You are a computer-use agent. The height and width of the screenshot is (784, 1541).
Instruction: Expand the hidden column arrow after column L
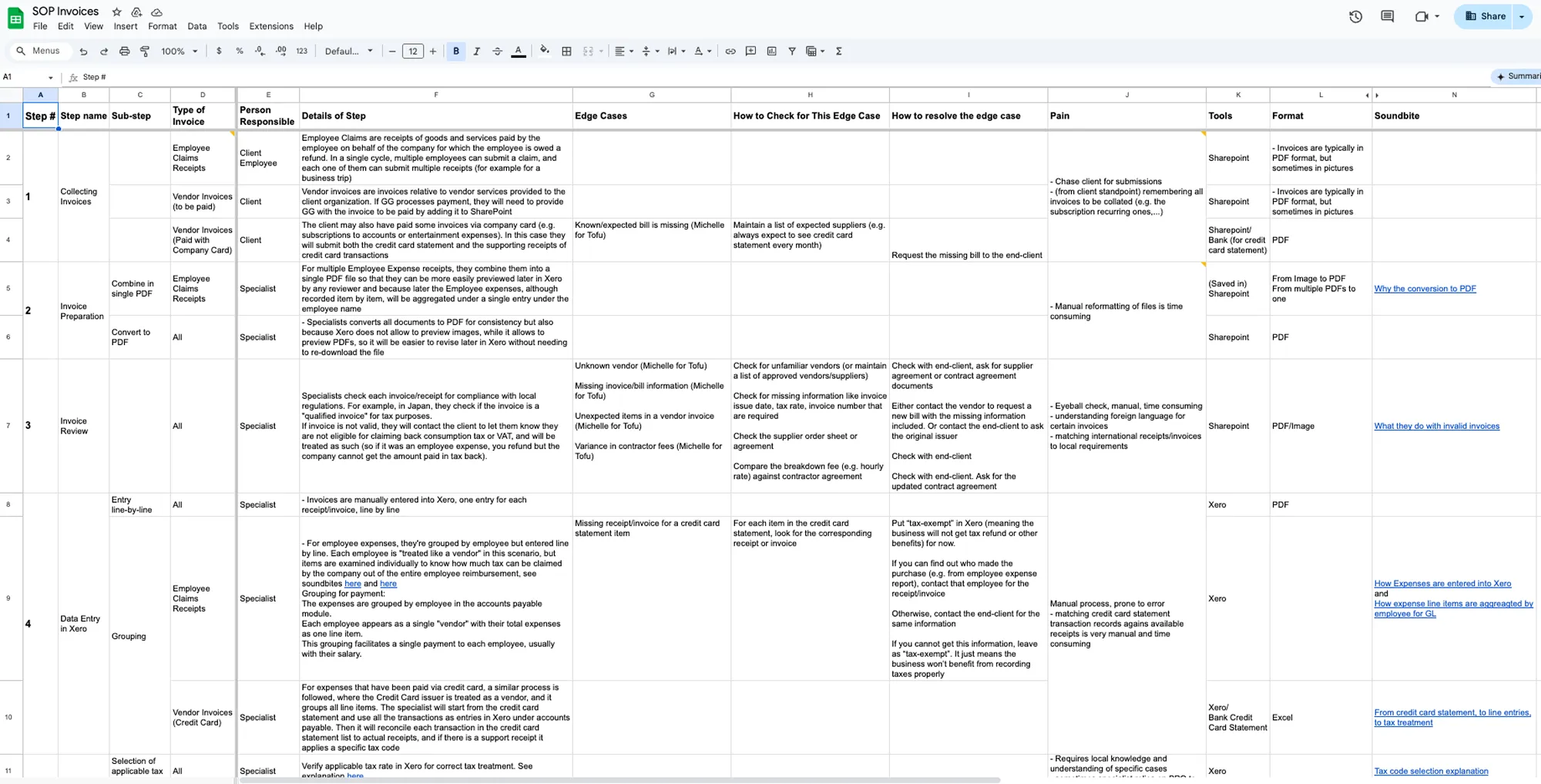pos(1367,95)
